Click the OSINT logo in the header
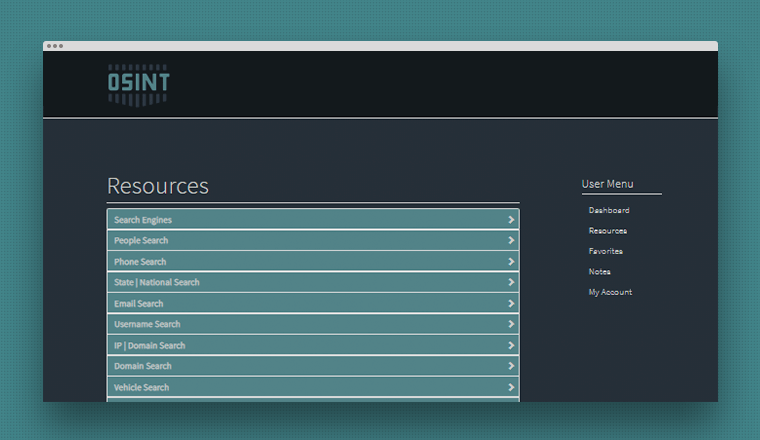Viewport: 760px width, 440px height. (x=138, y=84)
